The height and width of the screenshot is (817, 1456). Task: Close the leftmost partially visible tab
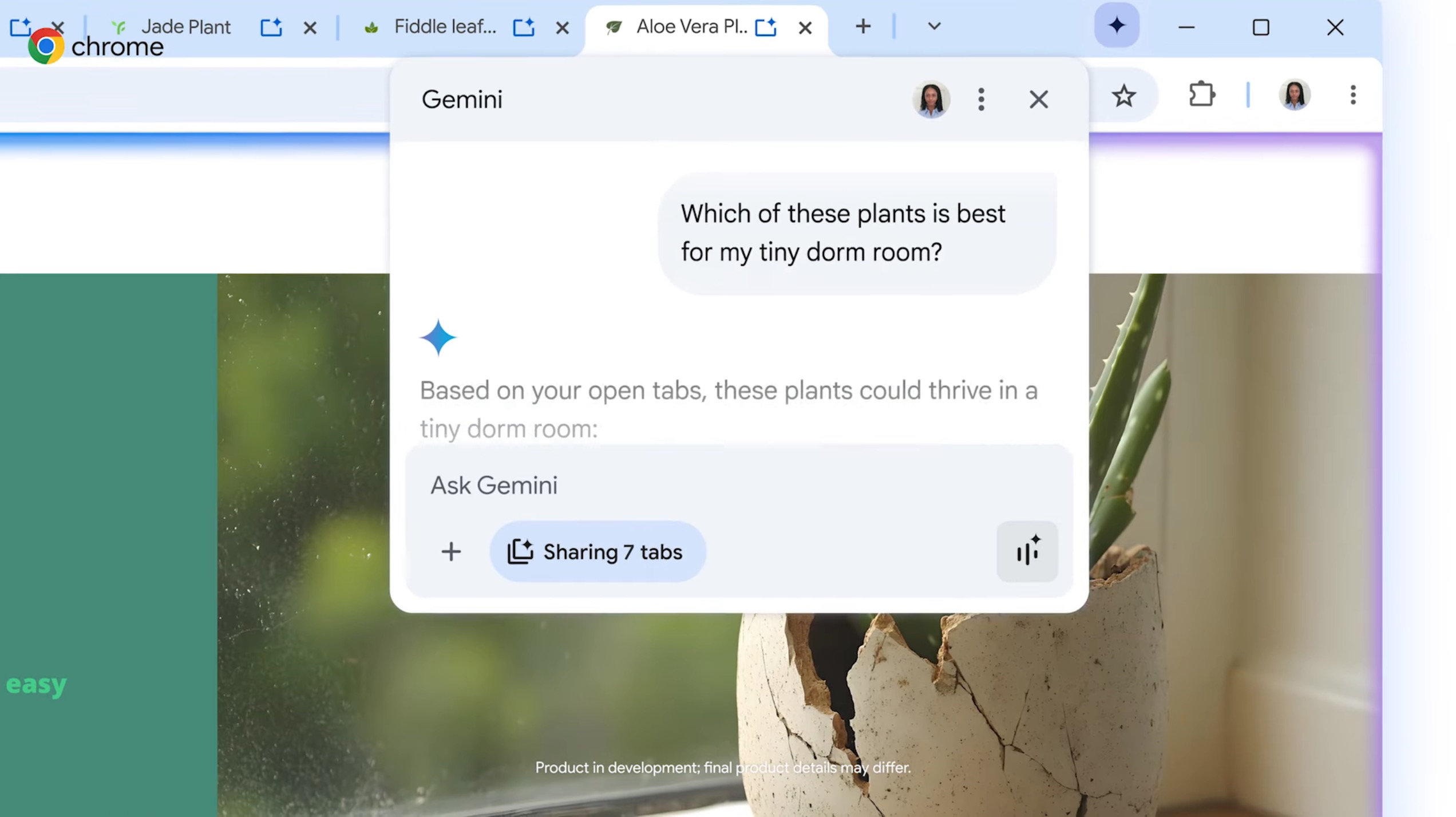[x=58, y=27]
